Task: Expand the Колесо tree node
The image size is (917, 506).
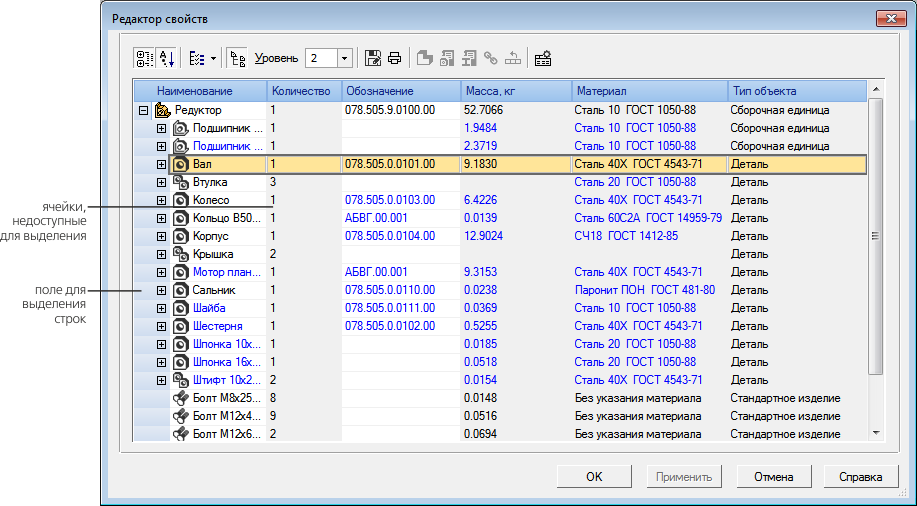Action: pyautogui.click(x=161, y=200)
